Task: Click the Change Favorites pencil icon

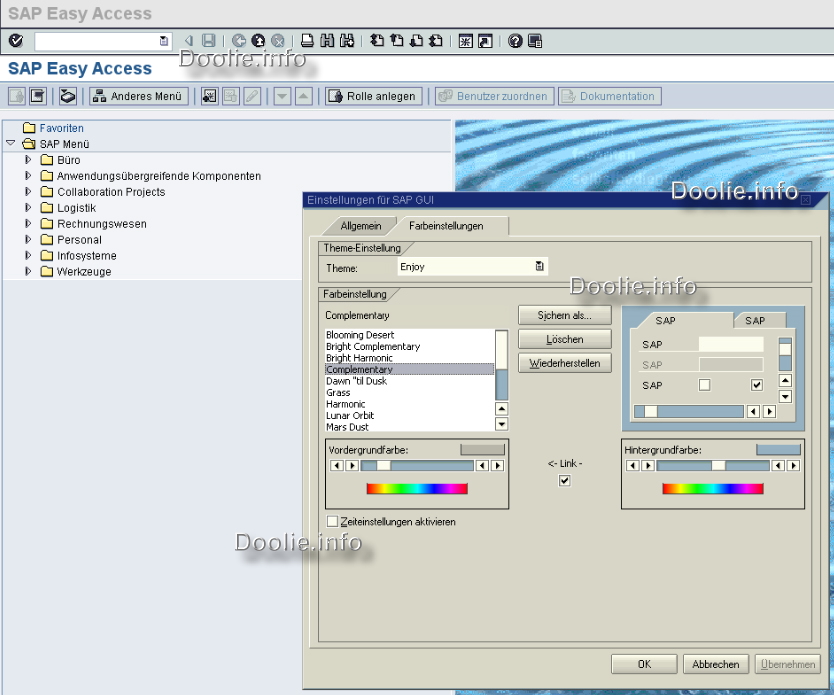Action: click(252, 96)
